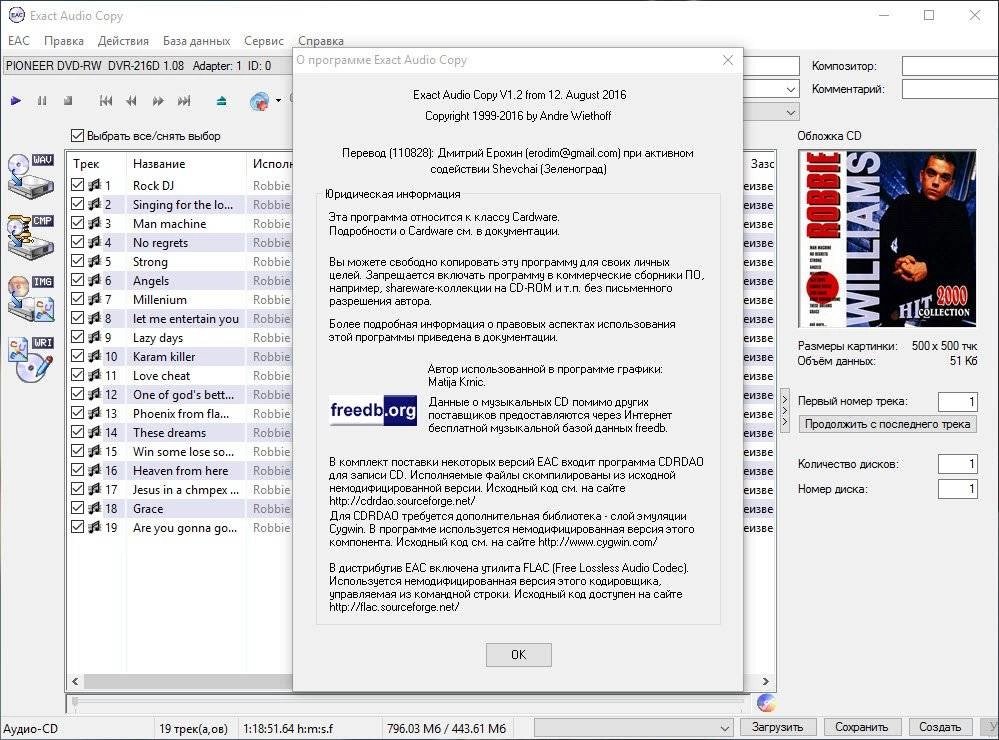Image resolution: width=999 pixels, height=740 pixels.
Task: Click music note icon of track 1
Action: click(x=94, y=185)
